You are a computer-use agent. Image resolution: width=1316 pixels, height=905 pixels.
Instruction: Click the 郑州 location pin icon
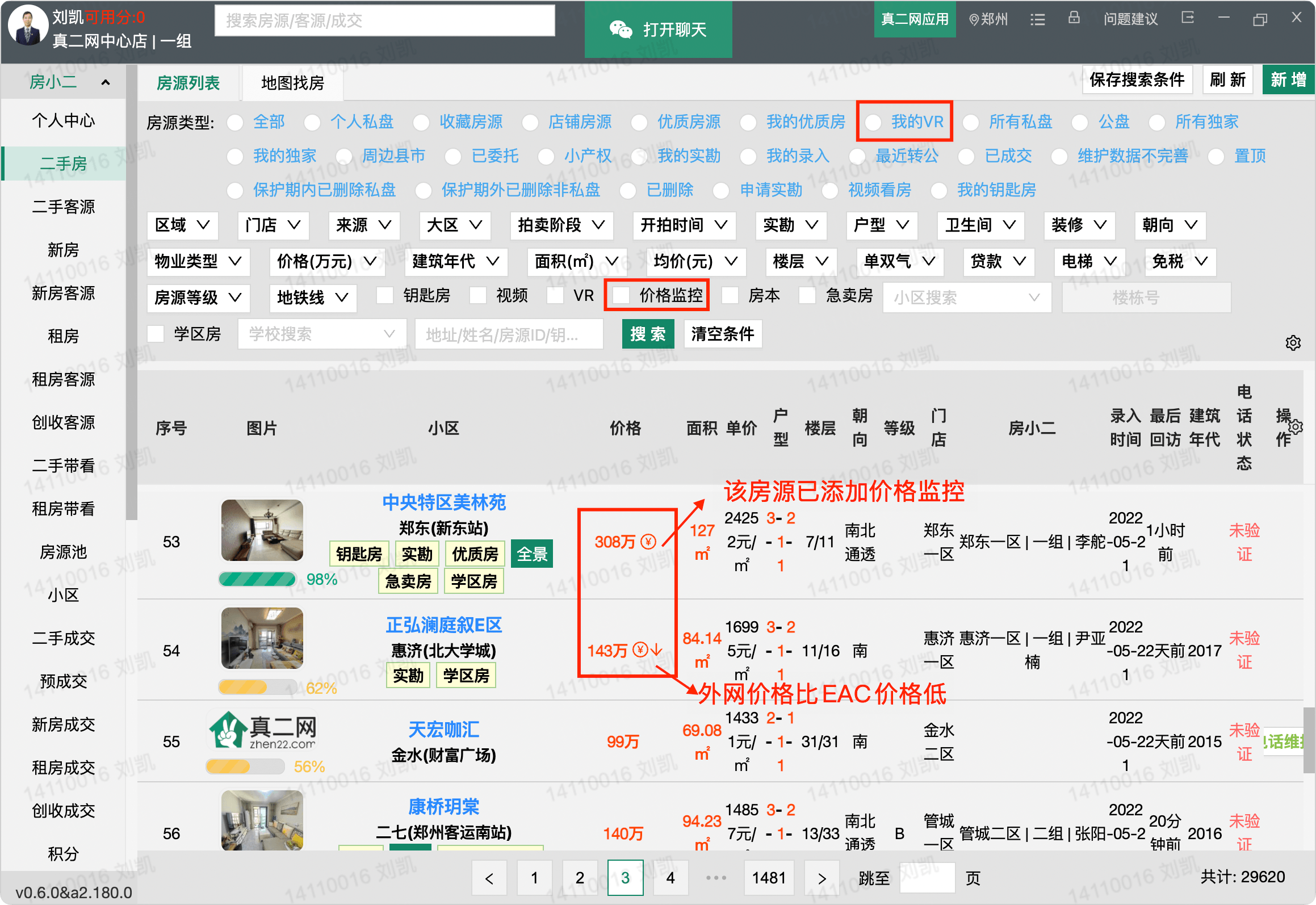974,20
